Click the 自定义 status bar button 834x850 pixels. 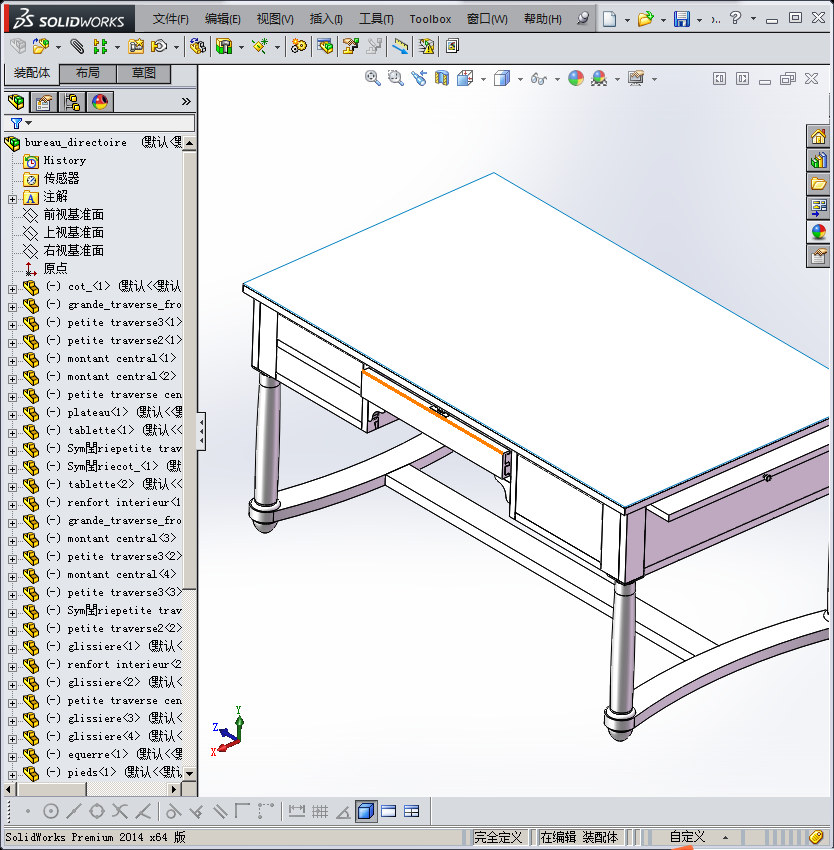tap(687, 837)
